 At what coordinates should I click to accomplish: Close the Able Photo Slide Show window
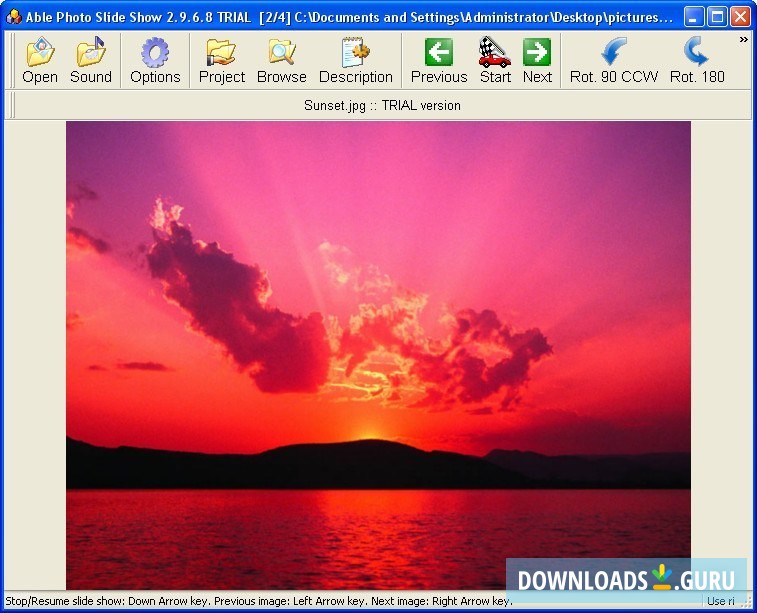(740, 17)
